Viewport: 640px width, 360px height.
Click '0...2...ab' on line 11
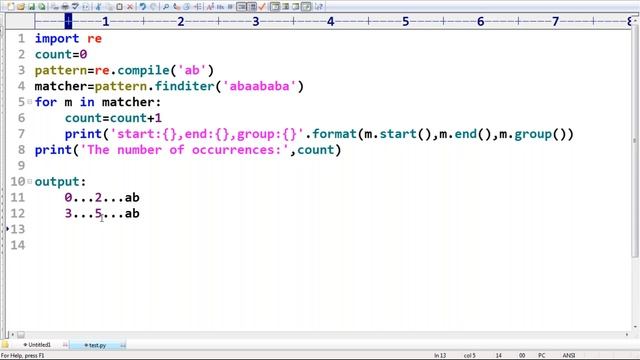pos(102,198)
